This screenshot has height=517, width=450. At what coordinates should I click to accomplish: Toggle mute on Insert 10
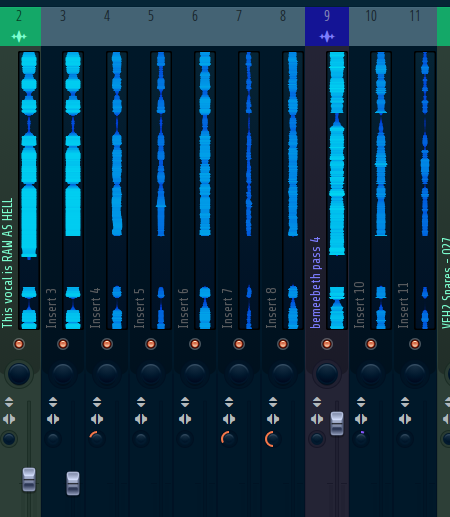(x=371, y=344)
